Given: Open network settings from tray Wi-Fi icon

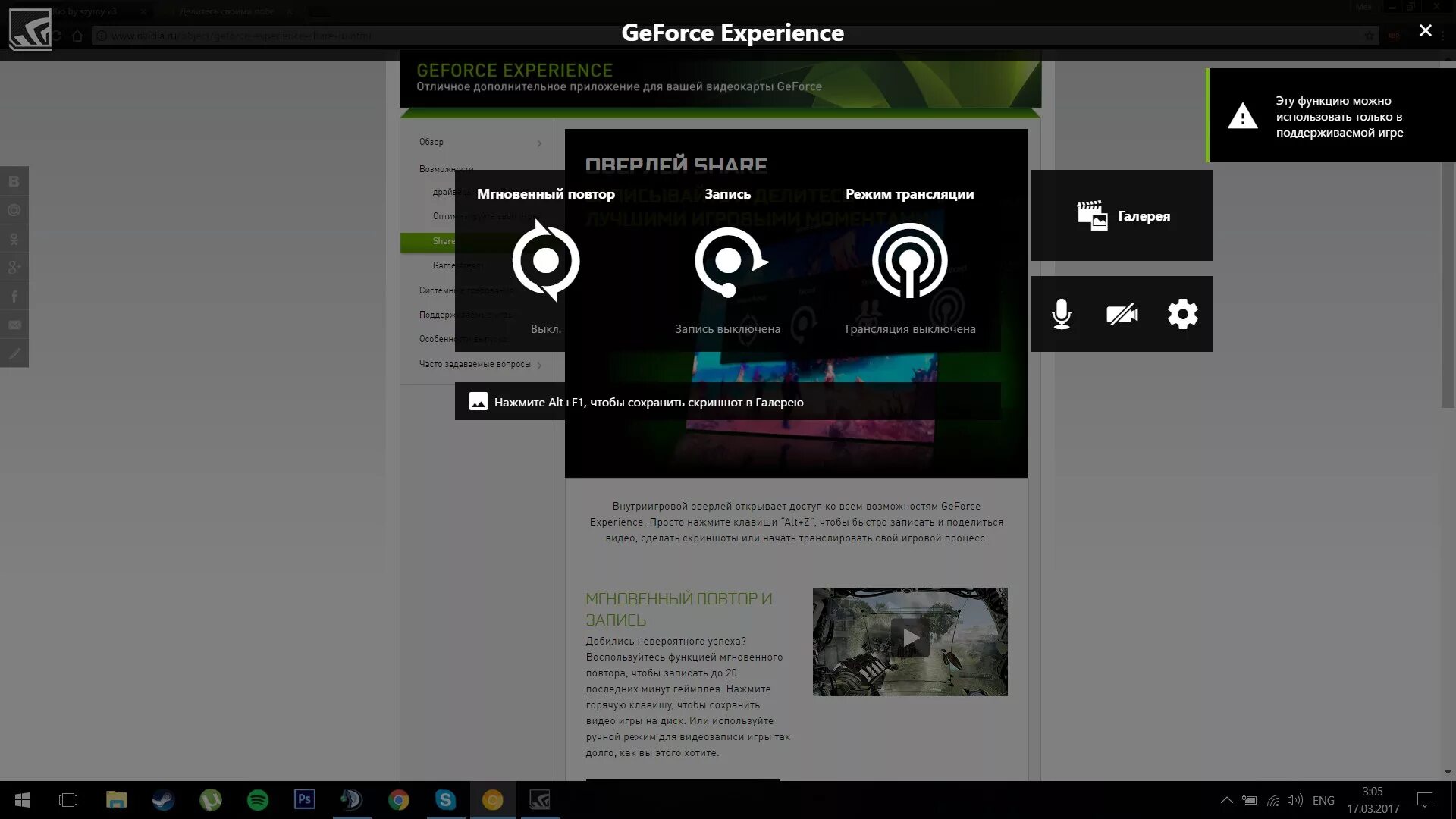Looking at the screenshot, I should 1273,800.
